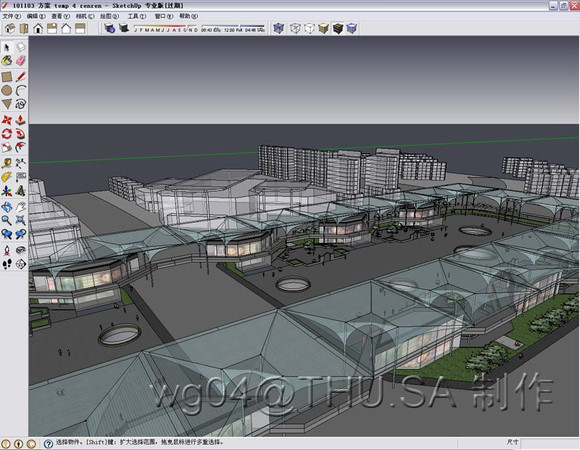This screenshot has height=450, width=580.
Task: Activate the Scale tool
Action: [x=6, y=147]
